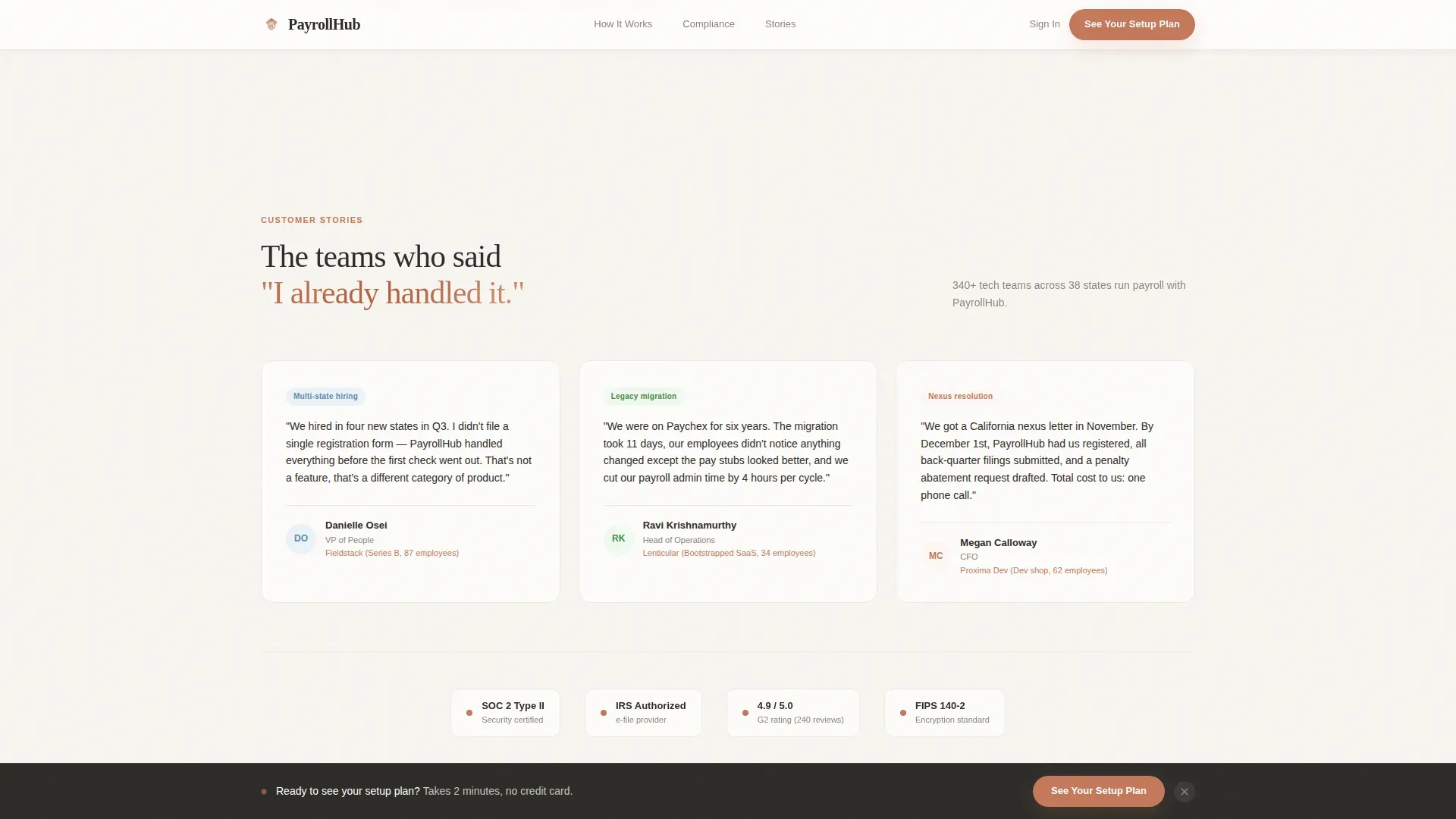Go to the Compliance nav item

tap(708, 24)
